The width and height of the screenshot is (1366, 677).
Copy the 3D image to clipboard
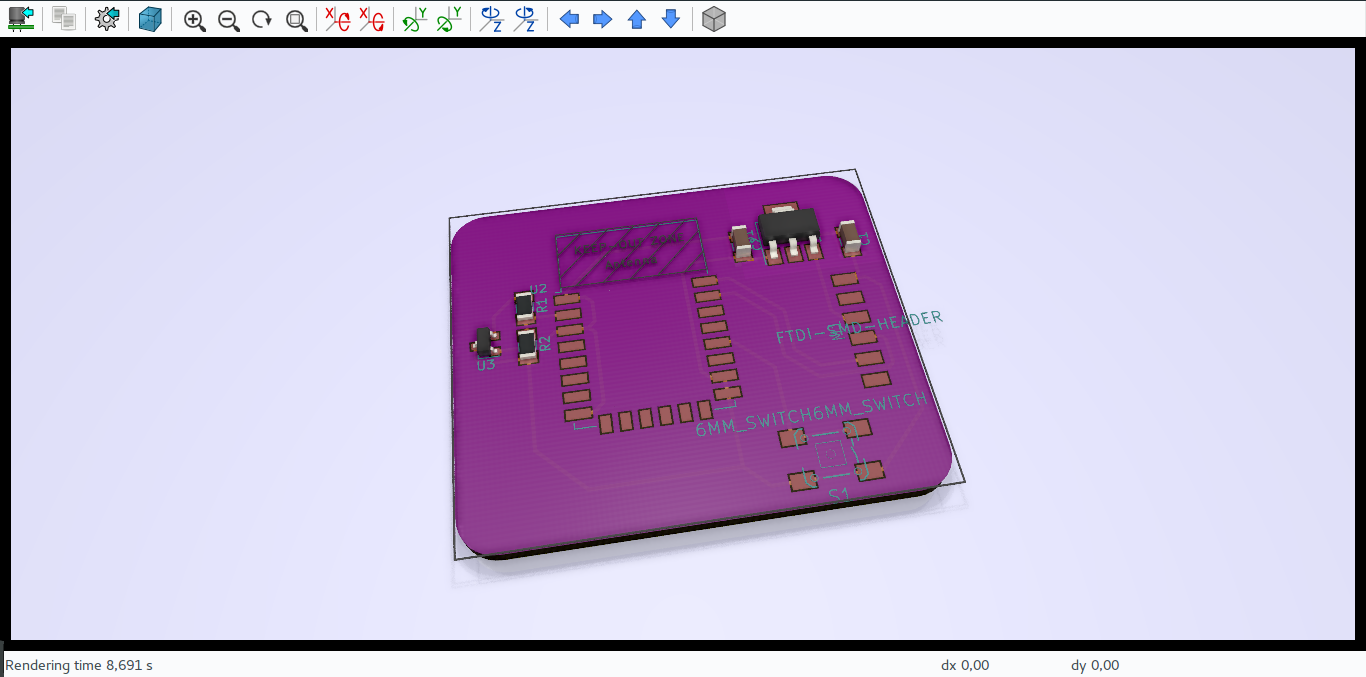63,18
